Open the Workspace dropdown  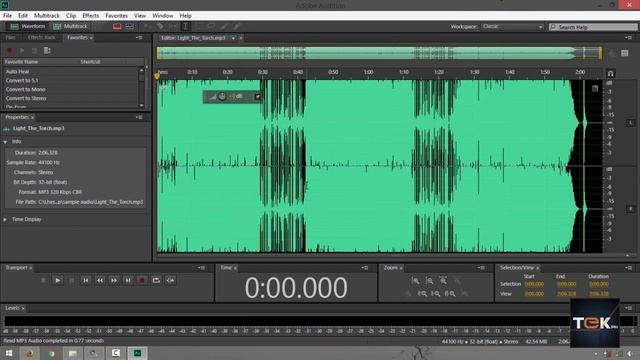point(513,27)
